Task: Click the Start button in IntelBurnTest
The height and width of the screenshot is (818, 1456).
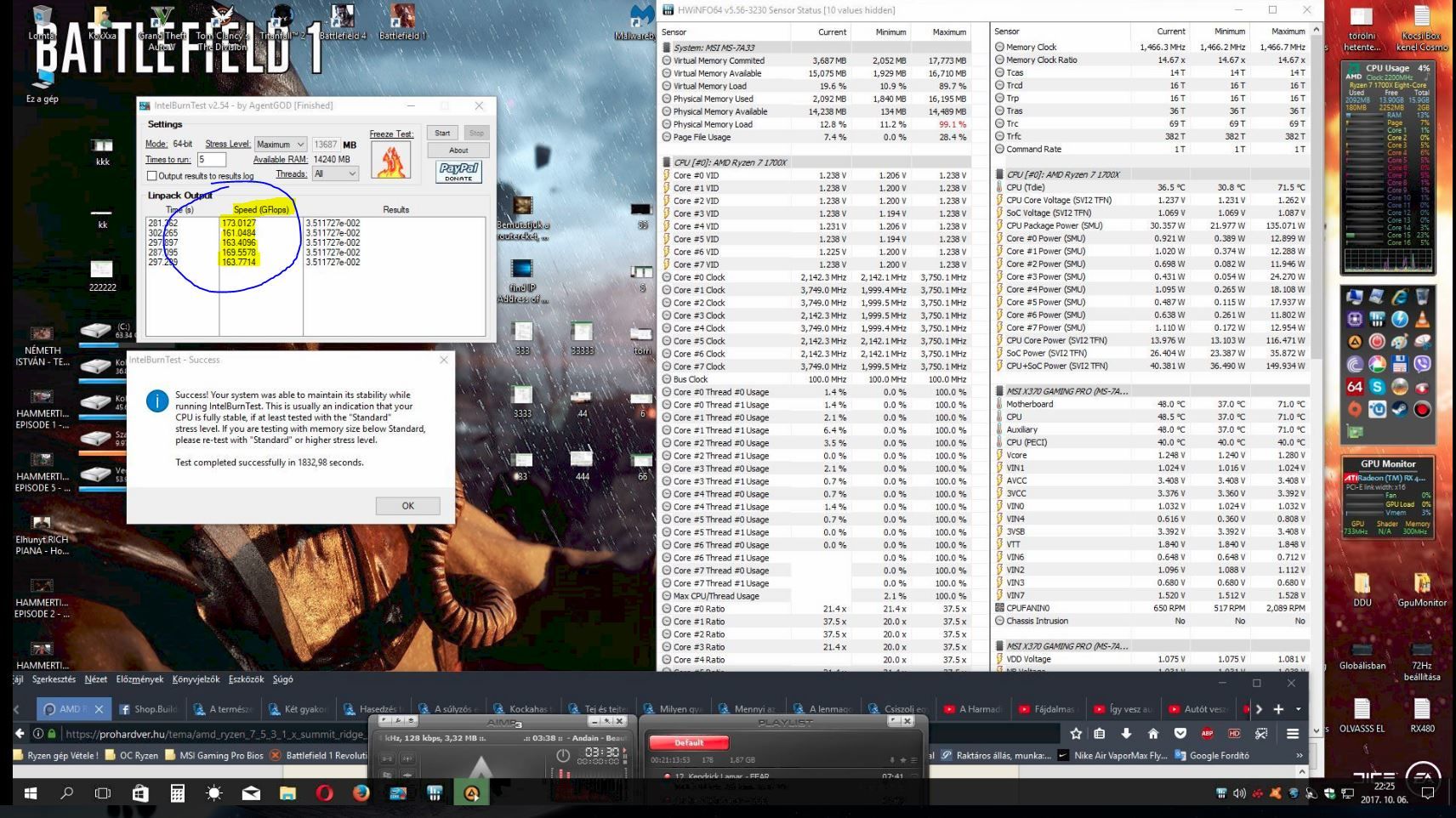Action: pos(442,133)
